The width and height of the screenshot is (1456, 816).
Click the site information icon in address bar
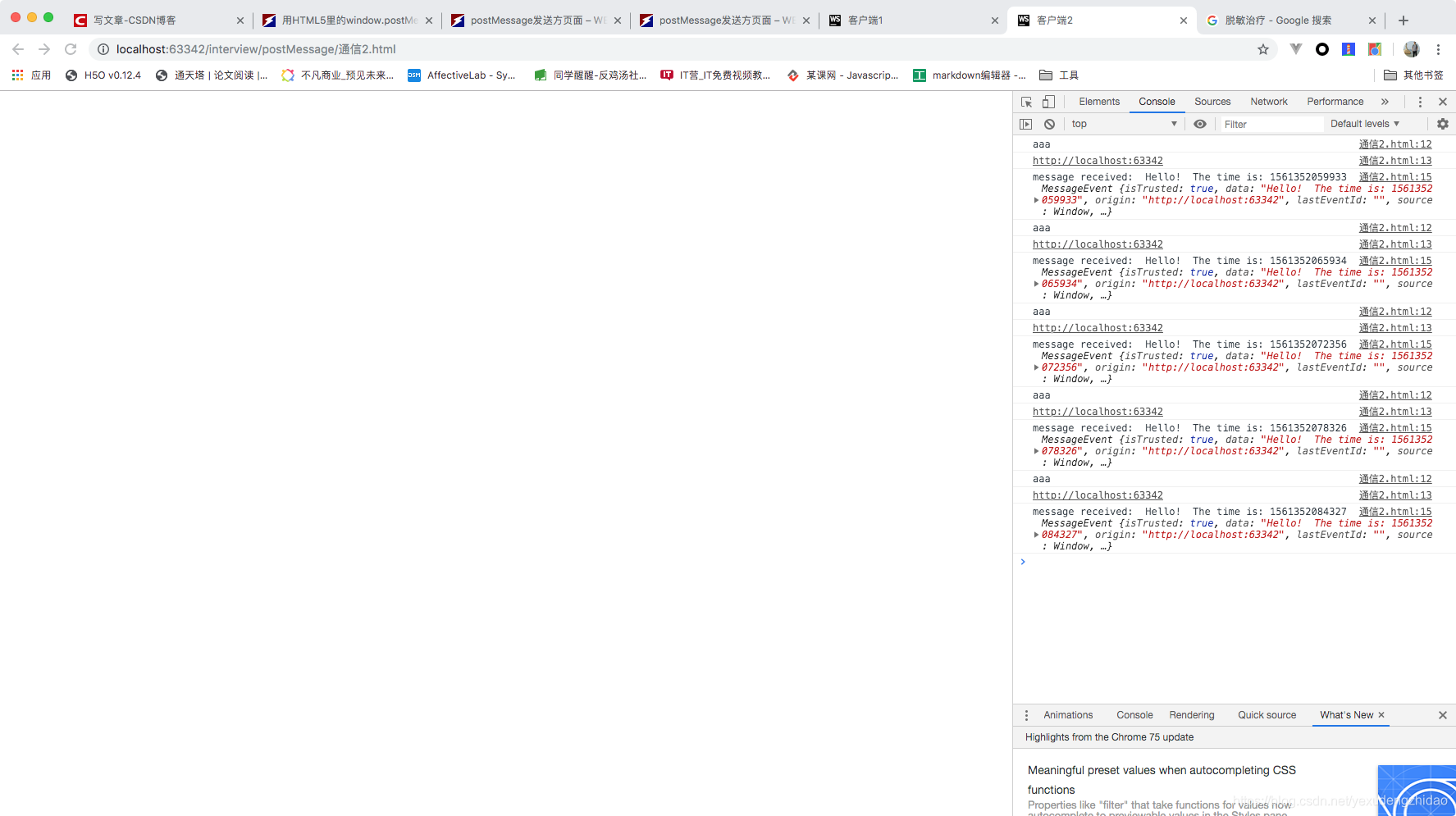coord(103,49)
